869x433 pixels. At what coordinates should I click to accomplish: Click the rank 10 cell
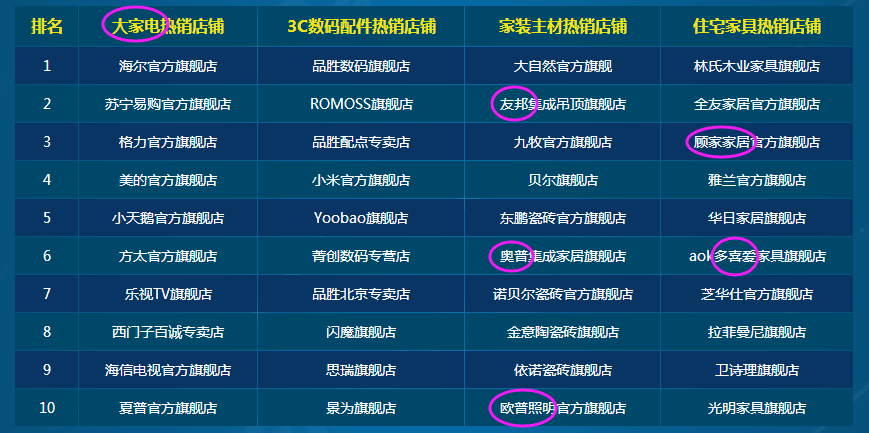pos(47,408)
